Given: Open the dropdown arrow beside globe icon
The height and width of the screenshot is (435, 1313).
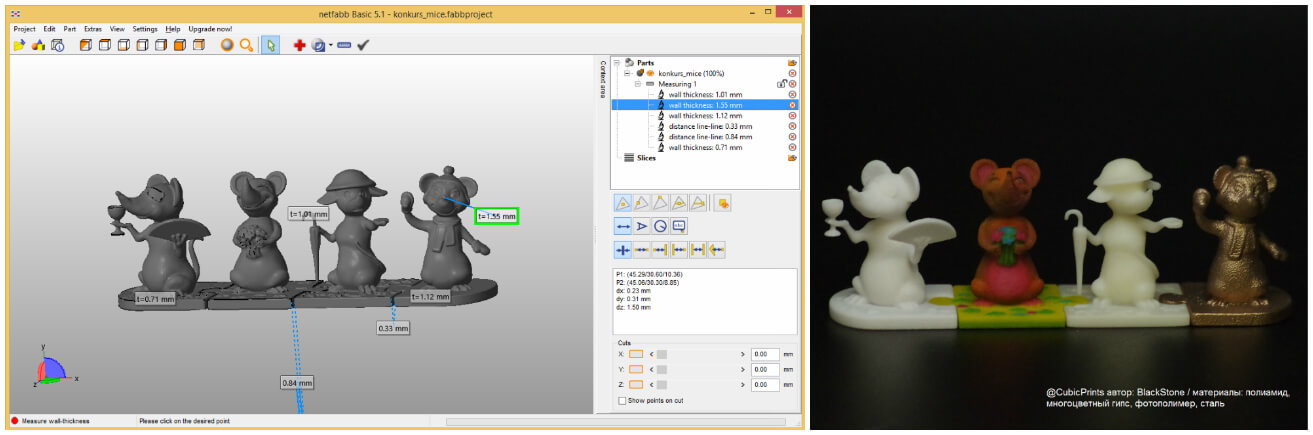Looking at the screenshot, I should pos(331,46).
